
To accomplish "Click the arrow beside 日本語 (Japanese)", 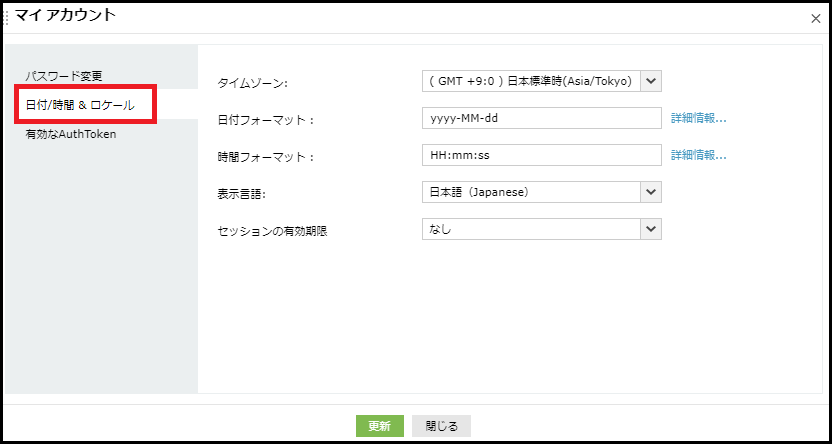I will 651,192.
